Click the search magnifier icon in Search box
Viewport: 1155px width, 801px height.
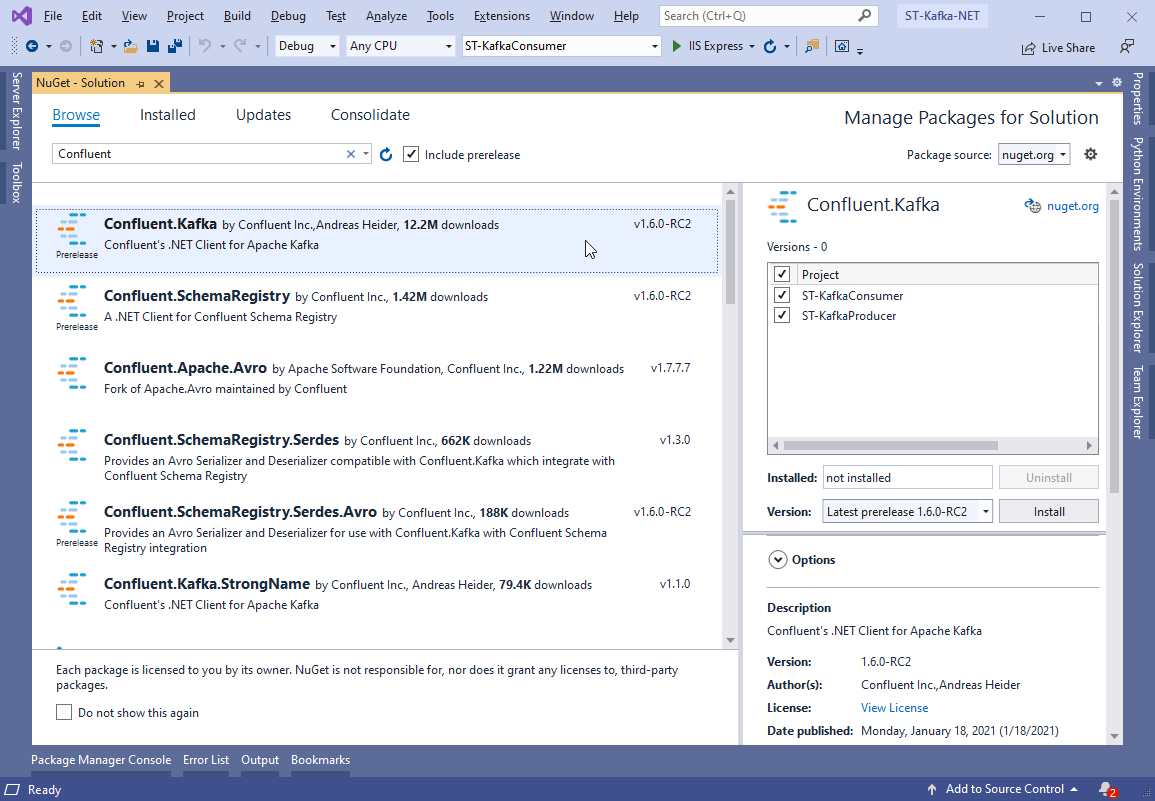(x=865, y=15)
